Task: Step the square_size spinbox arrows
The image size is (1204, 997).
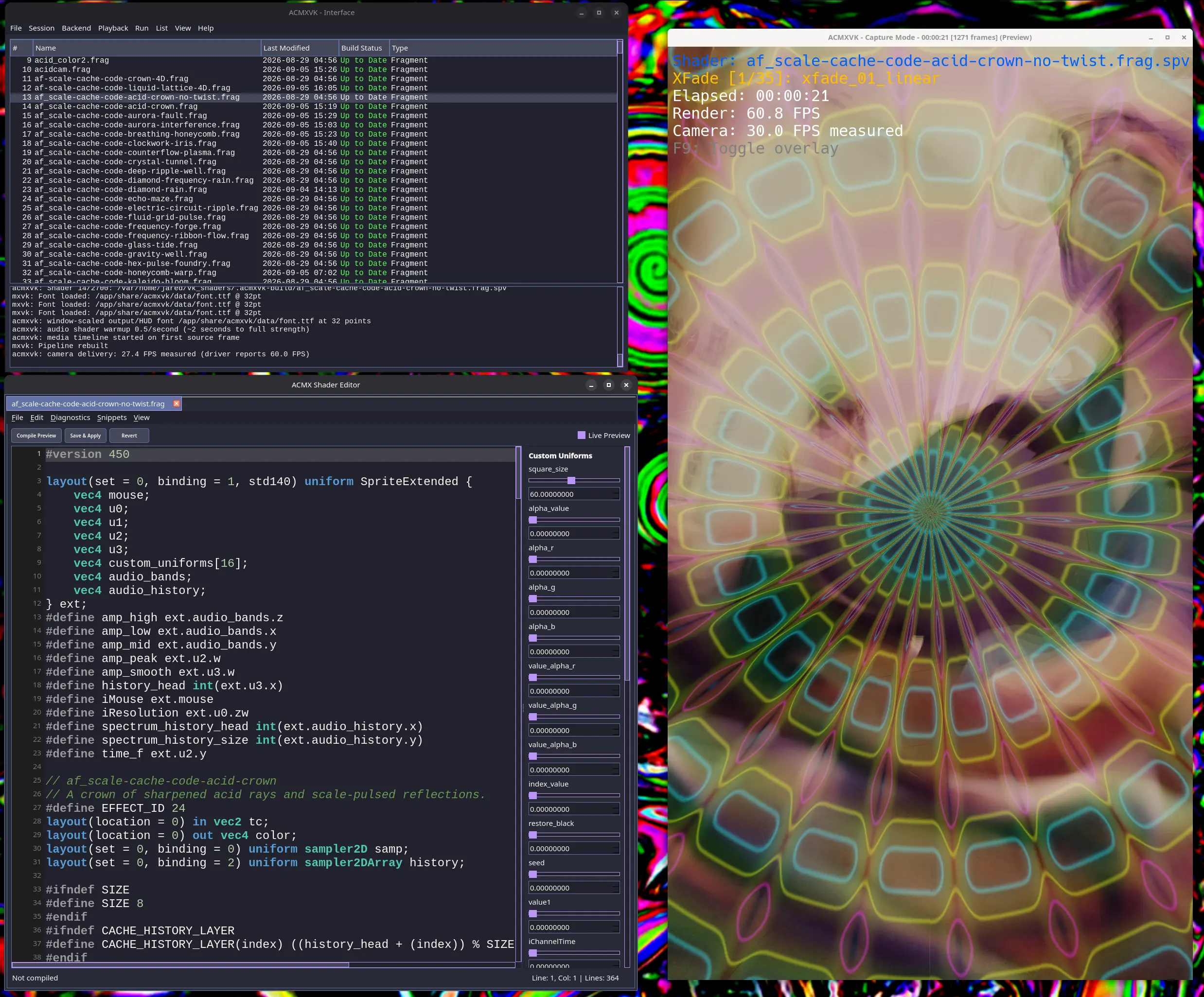Action: tap(616, 494)
